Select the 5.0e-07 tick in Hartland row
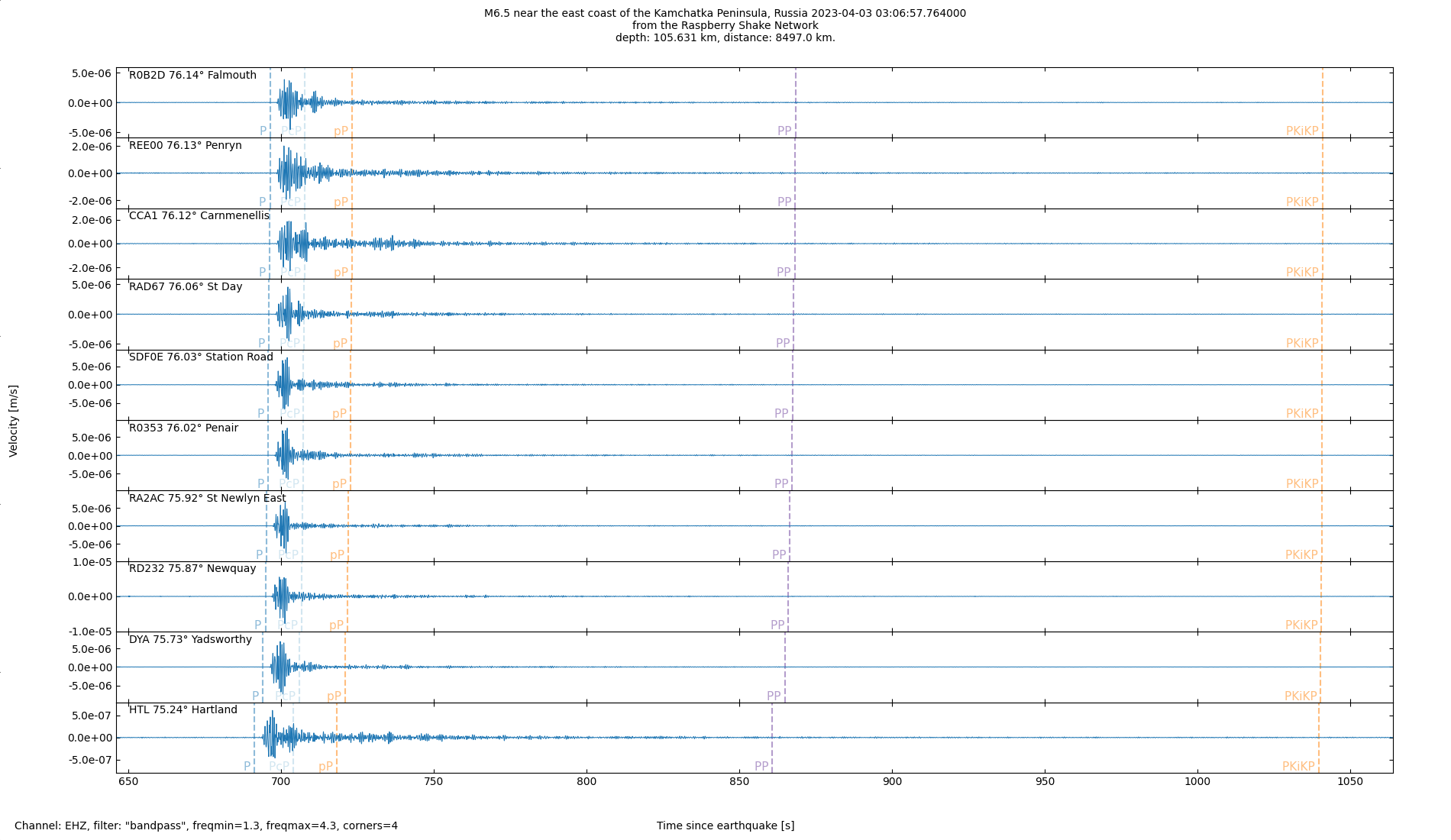This screenshot has height=840, width=1451. [x=92, y=716]
